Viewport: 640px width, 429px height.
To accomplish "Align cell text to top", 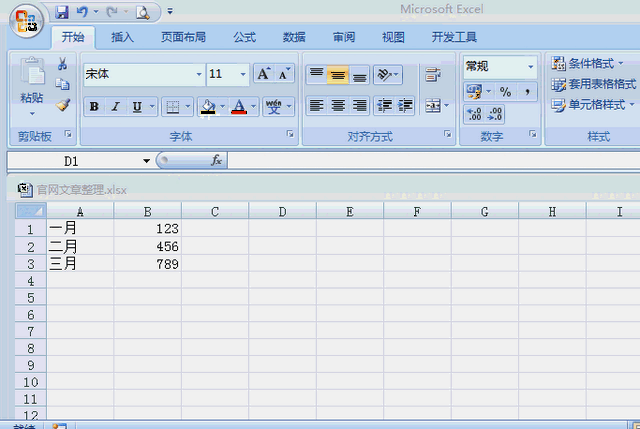I will pyautogui.click(x=316, y=74).
